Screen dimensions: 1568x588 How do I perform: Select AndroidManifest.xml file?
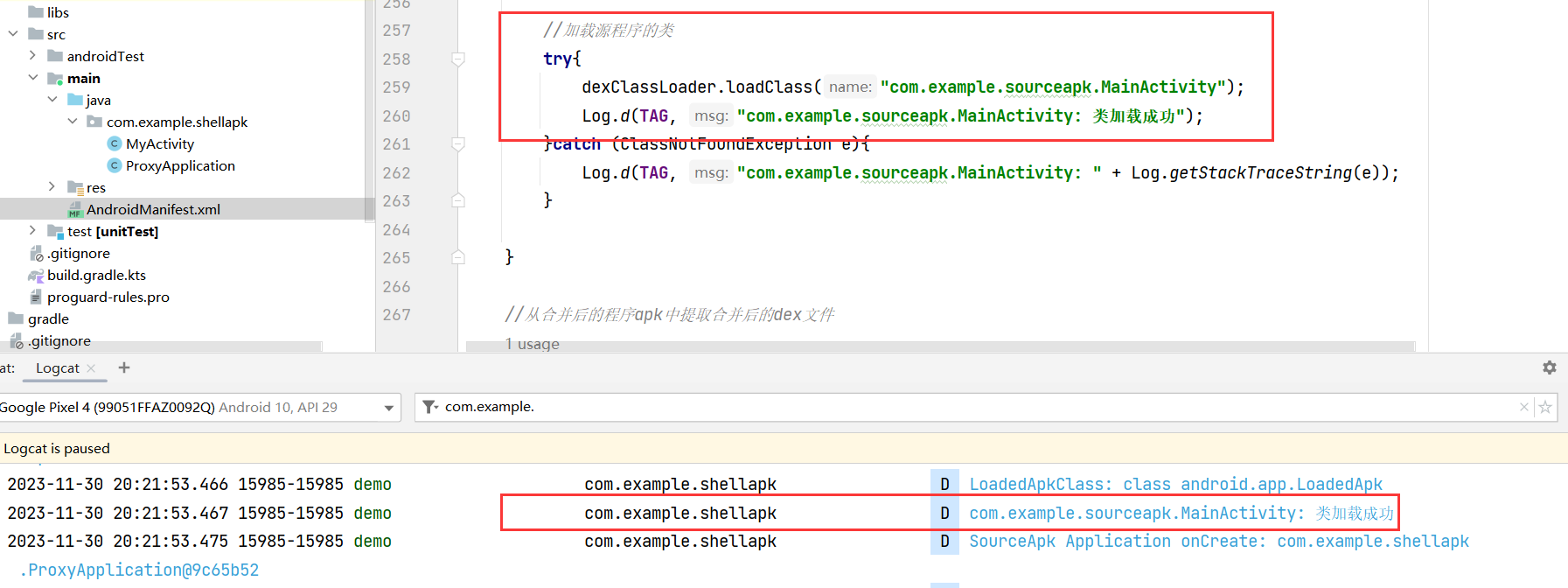click(153, 209)
